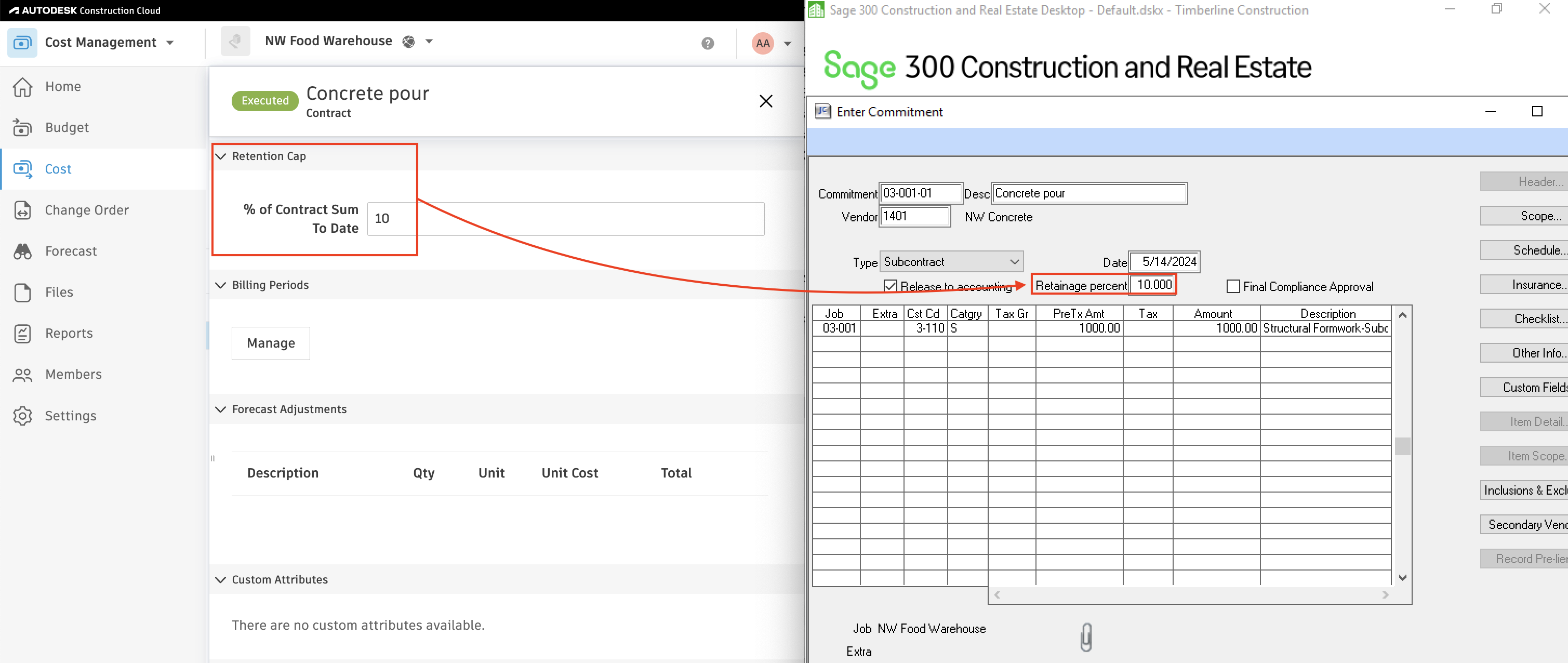The width and height of the screenshot is (1568, 663).
Task: Click the Budget sidebar icon
Action: 22,128
